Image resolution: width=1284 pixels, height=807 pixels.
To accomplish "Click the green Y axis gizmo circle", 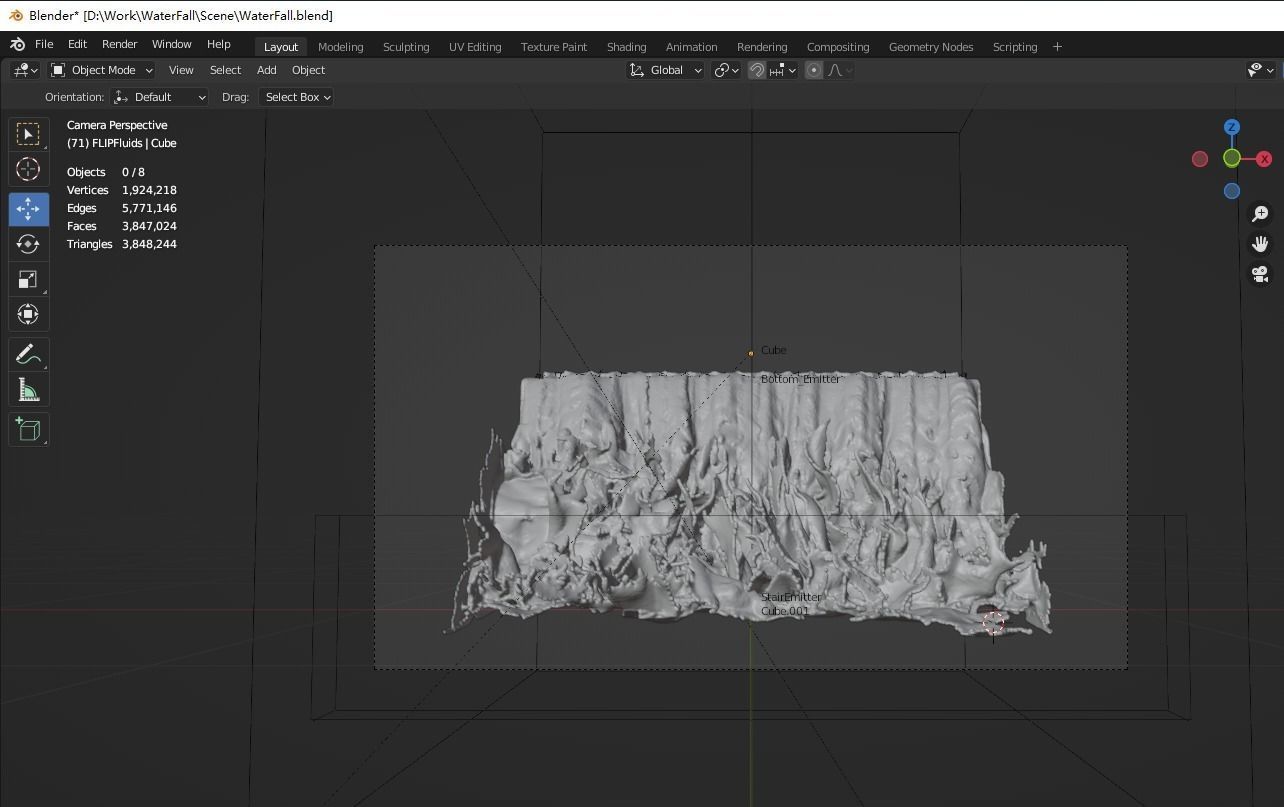I will [x=1232, y=158].
